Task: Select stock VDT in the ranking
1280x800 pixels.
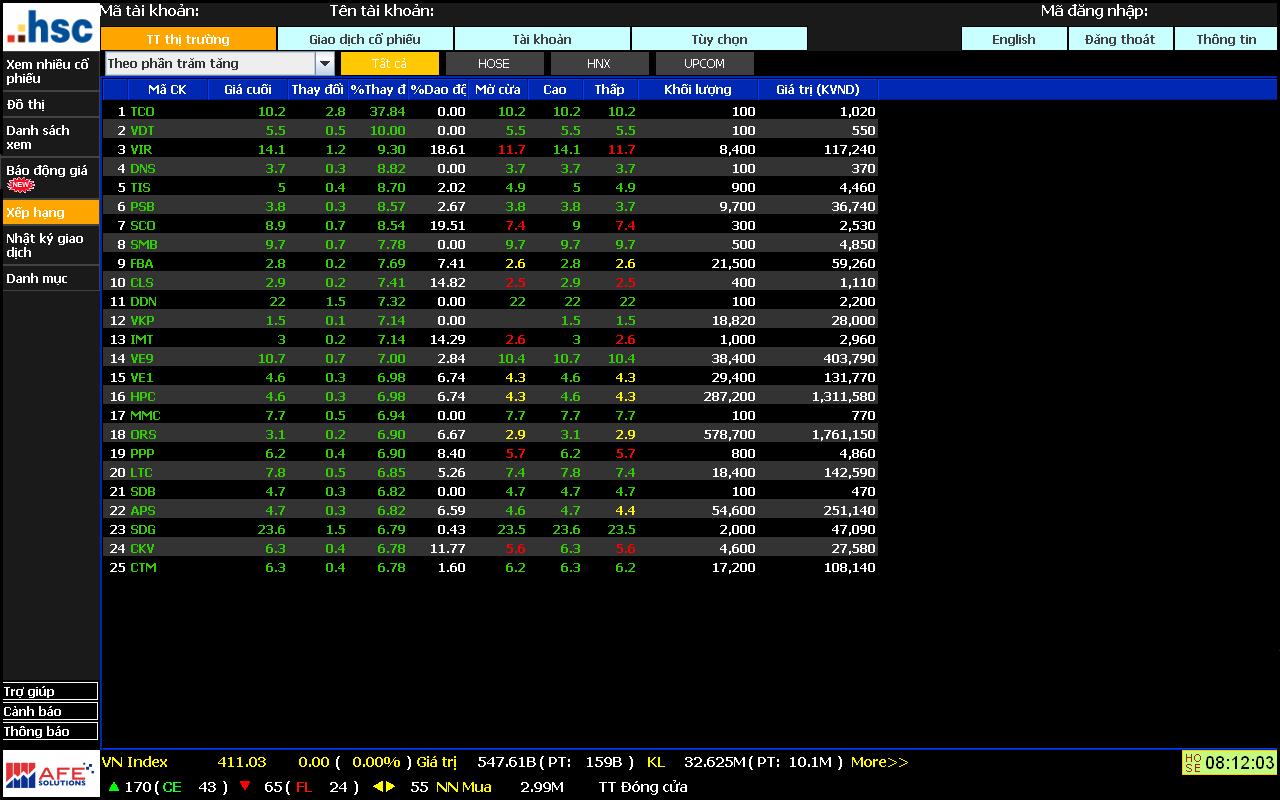Action: click(x=142, y=130)
